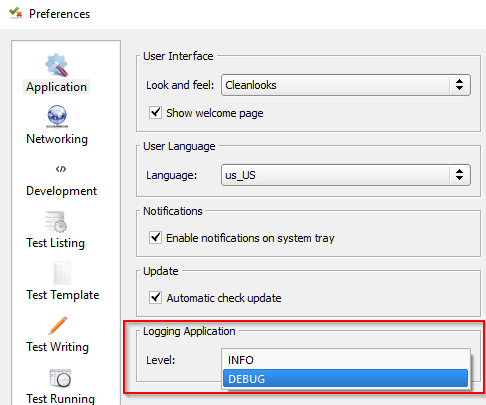Select the Networking globe icon
Image resolution: width=486 pixels, height=405 pixels.
(x=57, y=116)
